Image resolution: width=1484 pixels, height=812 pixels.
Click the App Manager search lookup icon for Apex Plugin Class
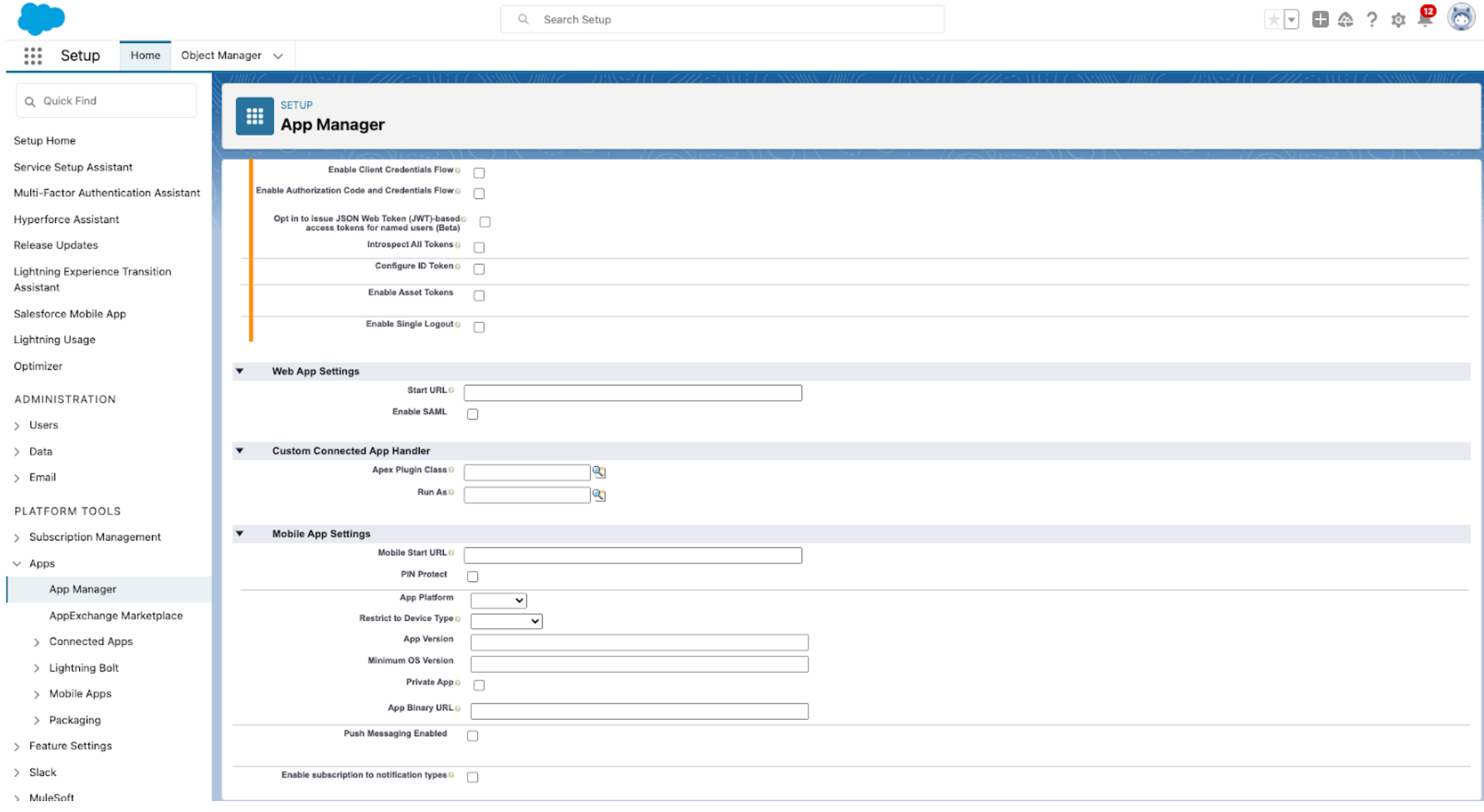(598, 471)
